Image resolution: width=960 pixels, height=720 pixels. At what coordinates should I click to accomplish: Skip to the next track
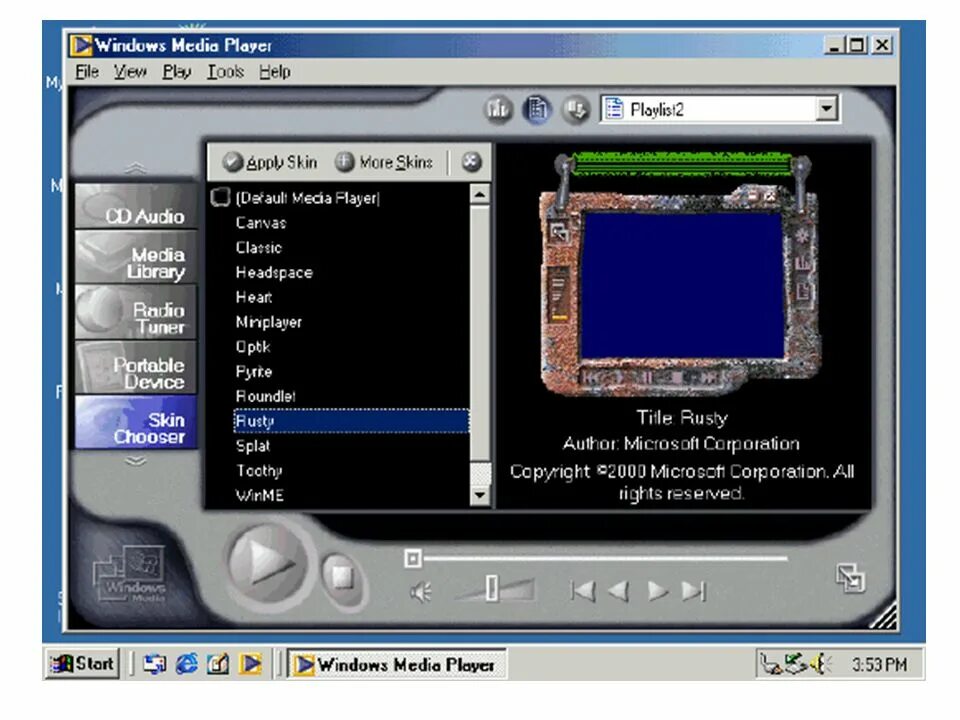pos(694,591)
